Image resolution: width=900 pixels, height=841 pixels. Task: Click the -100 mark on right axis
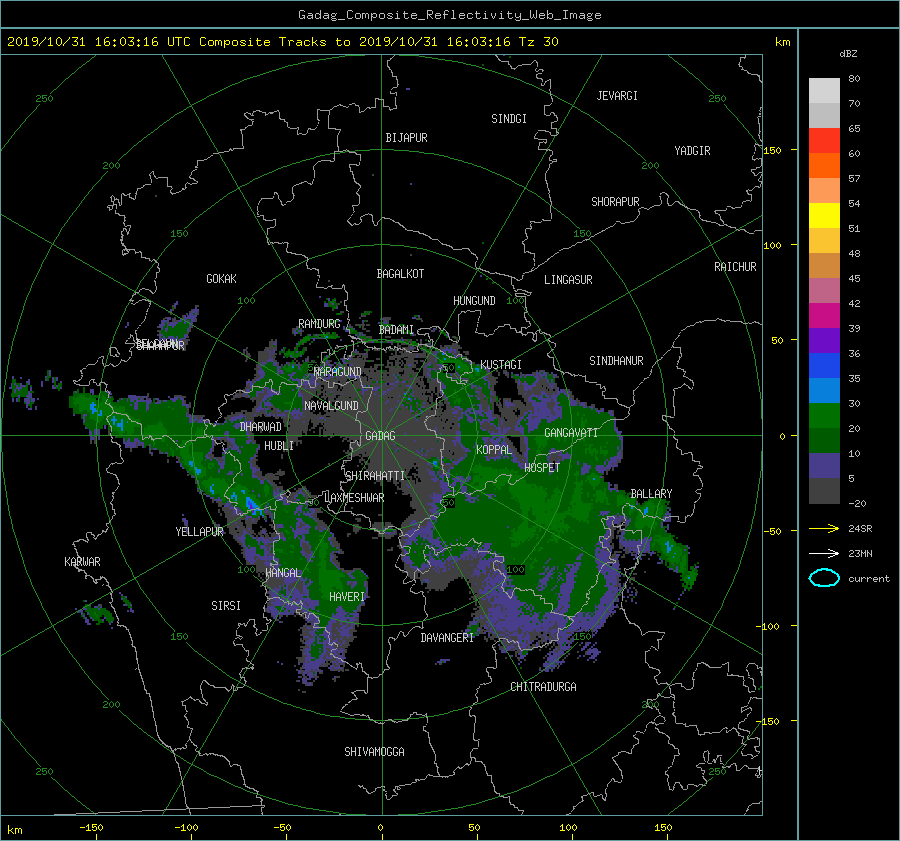pyautogui.click(x=770, y=626)
